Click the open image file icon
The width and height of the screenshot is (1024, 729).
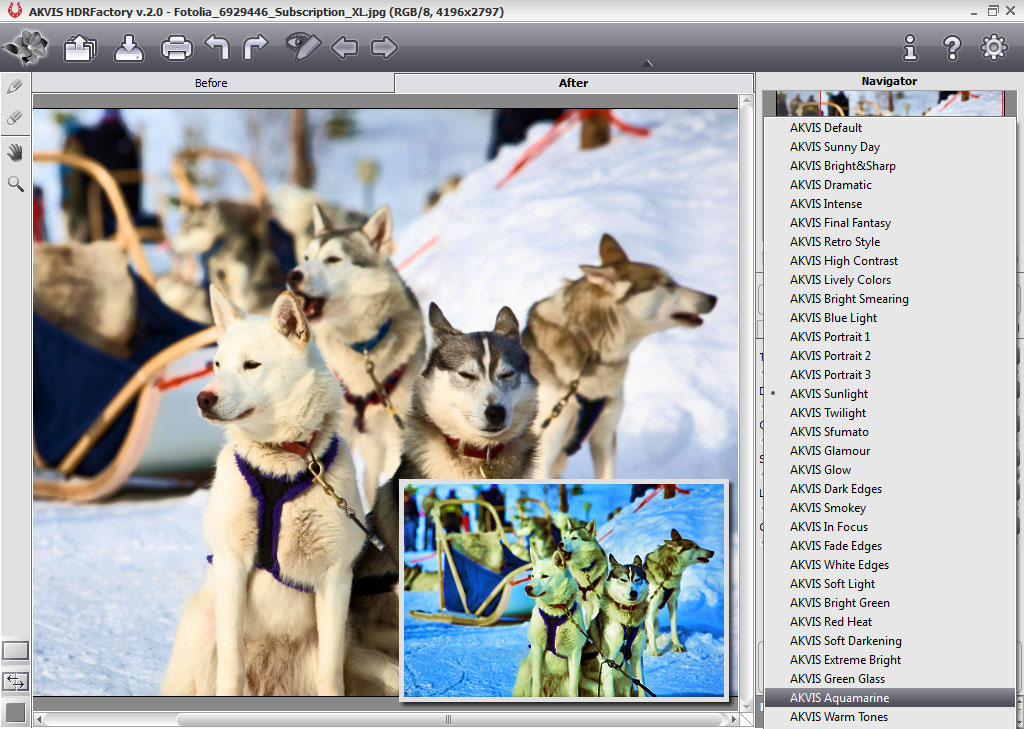click(80, 47)
